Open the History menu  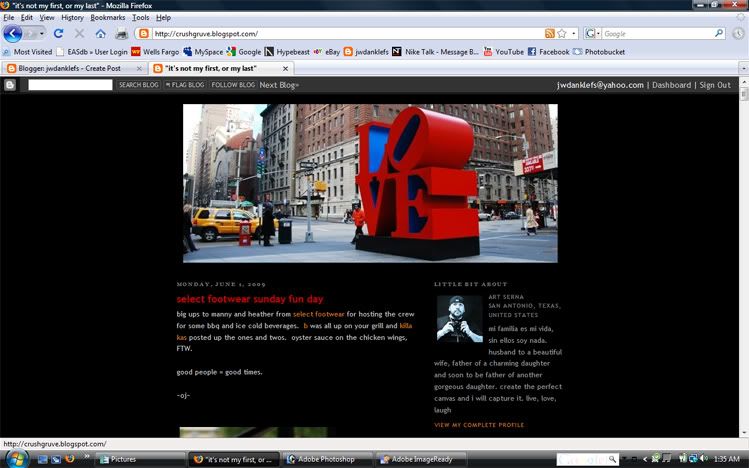pos(72,17)
